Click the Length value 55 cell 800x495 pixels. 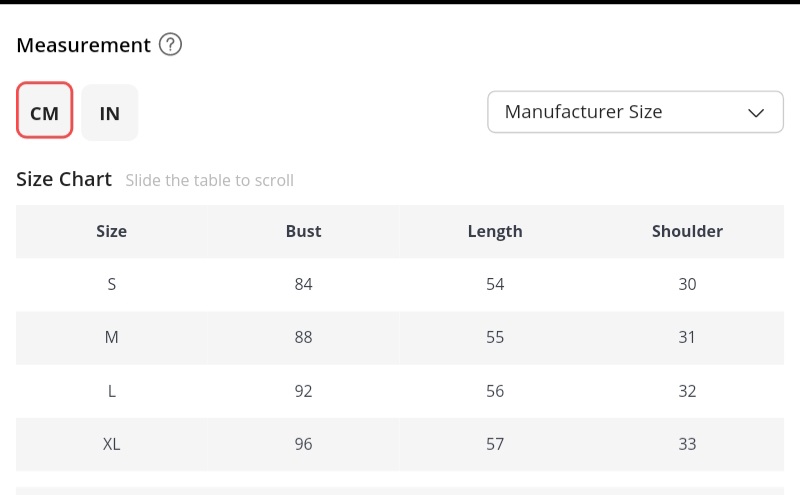click(495, 337)
